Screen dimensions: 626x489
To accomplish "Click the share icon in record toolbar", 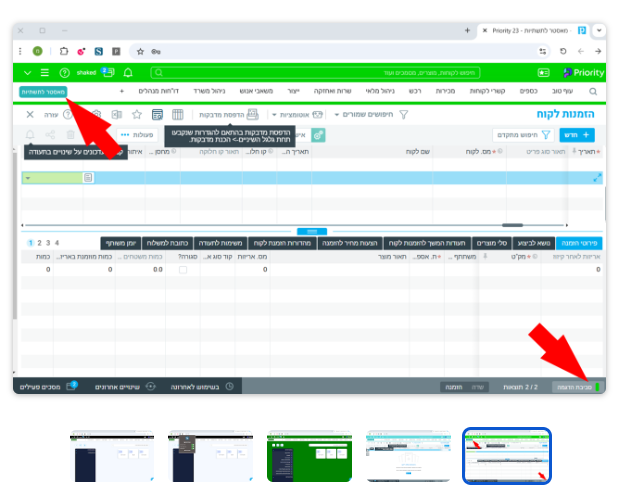I will pos(50,135).
